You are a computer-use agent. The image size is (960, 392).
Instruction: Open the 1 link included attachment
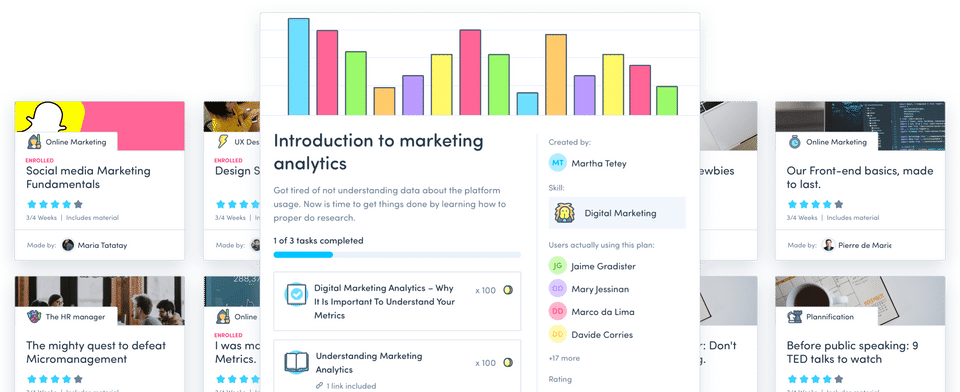pyautogui.click(x=346, y=386)
